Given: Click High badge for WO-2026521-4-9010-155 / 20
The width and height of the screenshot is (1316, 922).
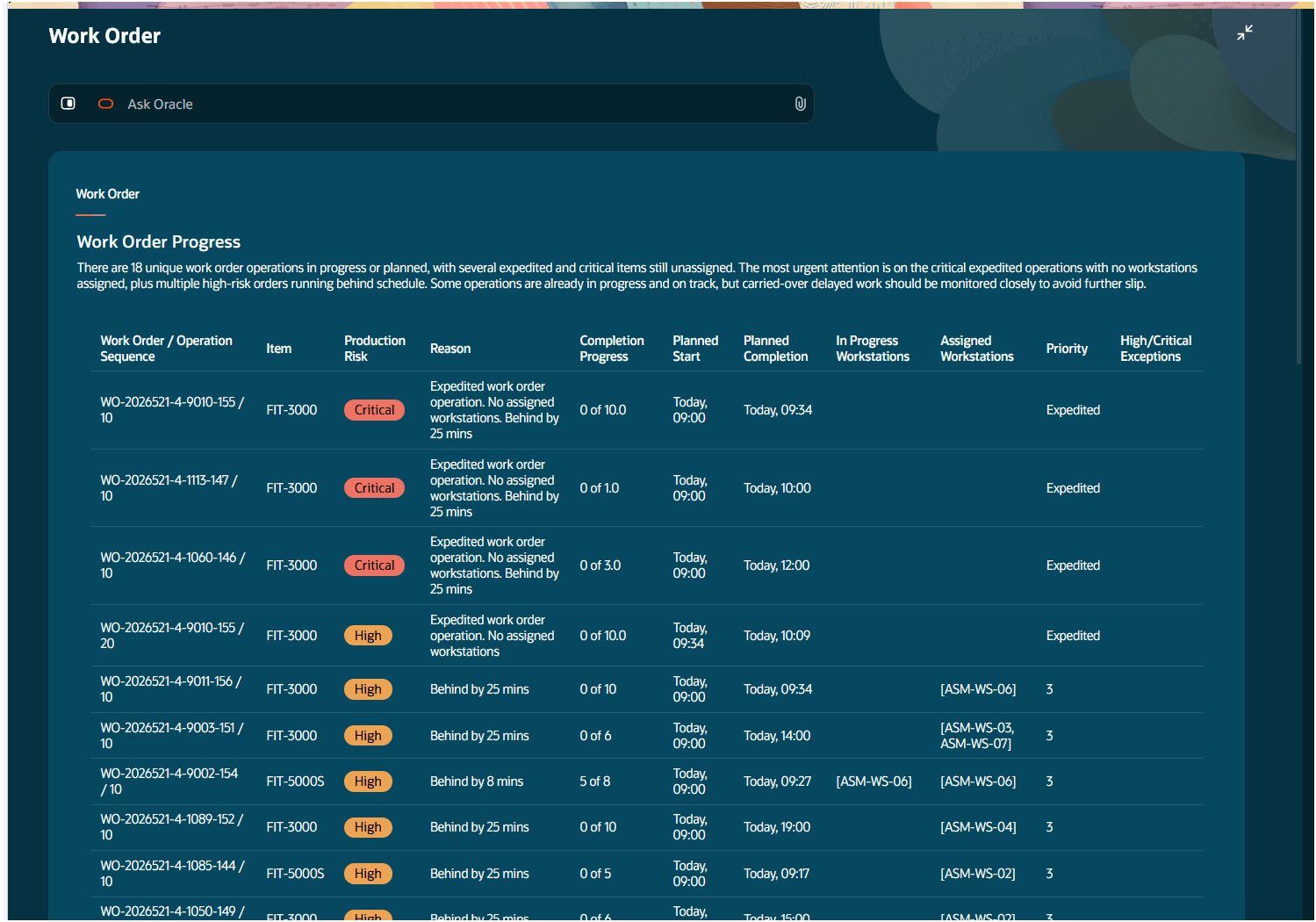Looking at the screenshot, I should (368, 636).
